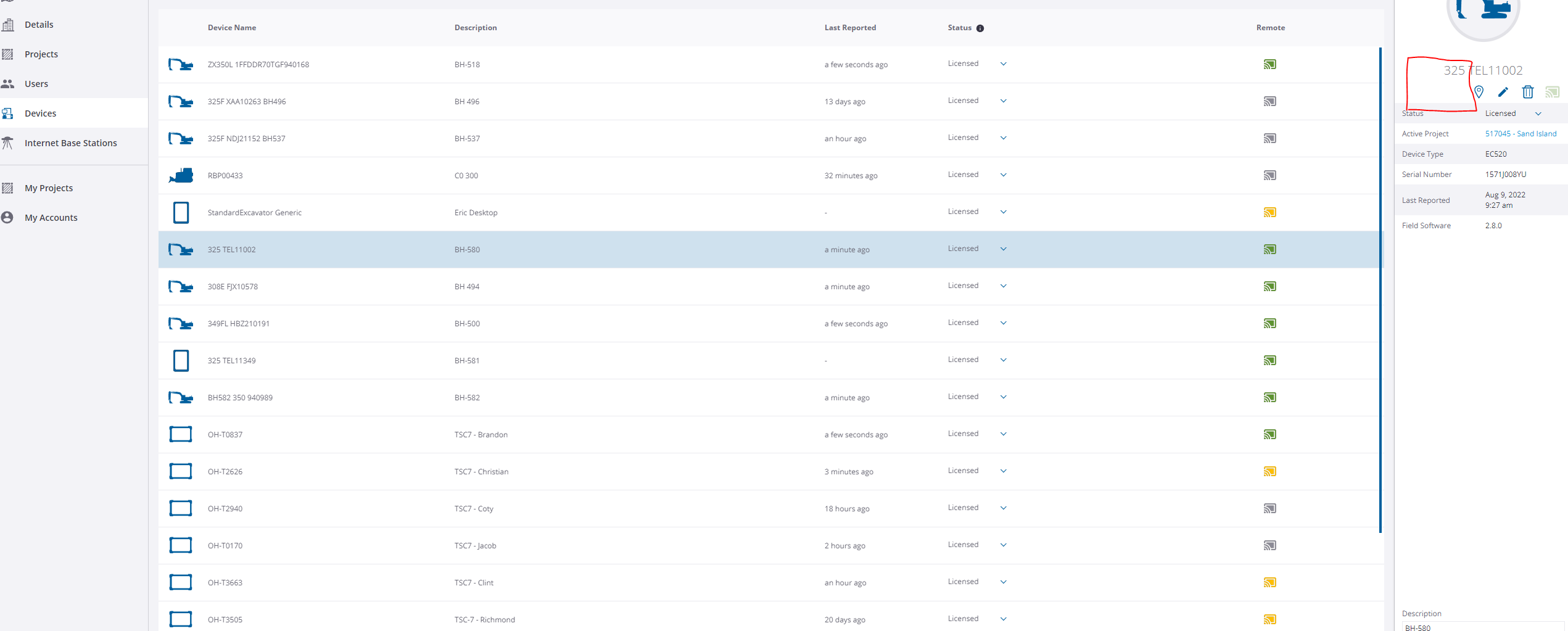Click description Eric Desktop
The width and height of the screenshot is (1568, 631).
click(x=476, y=213)
